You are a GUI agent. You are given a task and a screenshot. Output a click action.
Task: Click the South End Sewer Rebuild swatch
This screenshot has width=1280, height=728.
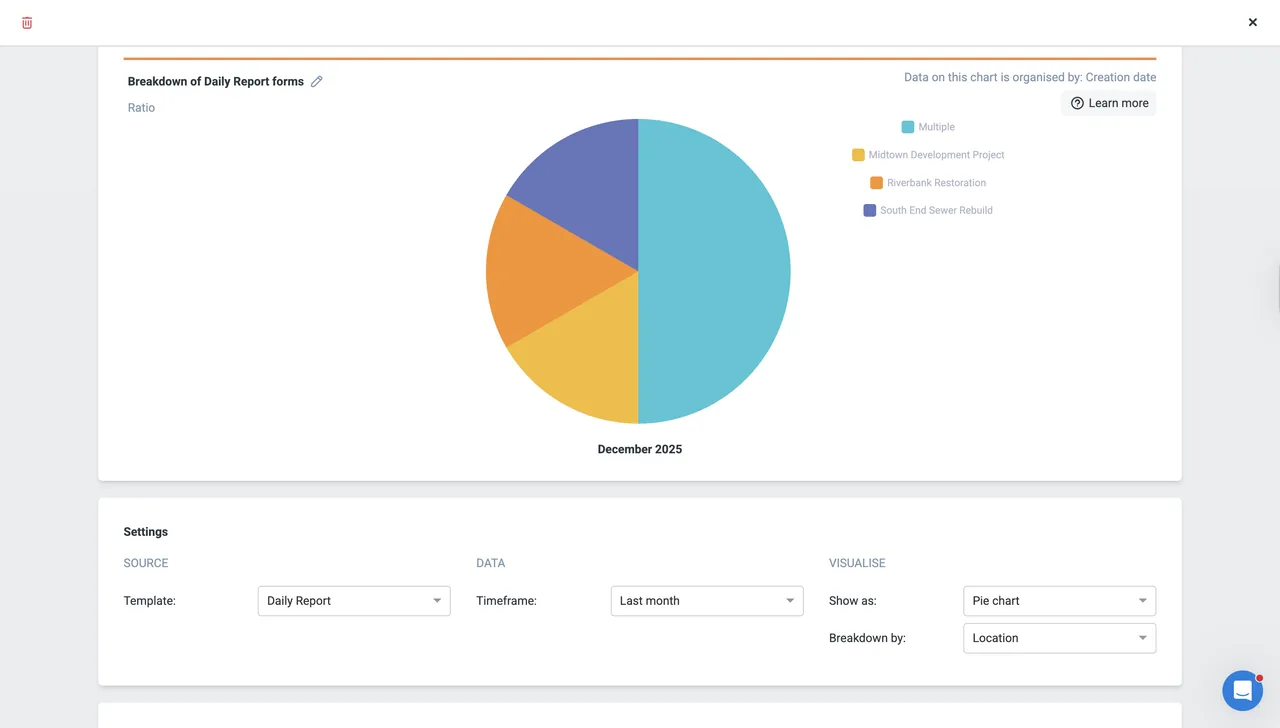(x=870, y=210)
